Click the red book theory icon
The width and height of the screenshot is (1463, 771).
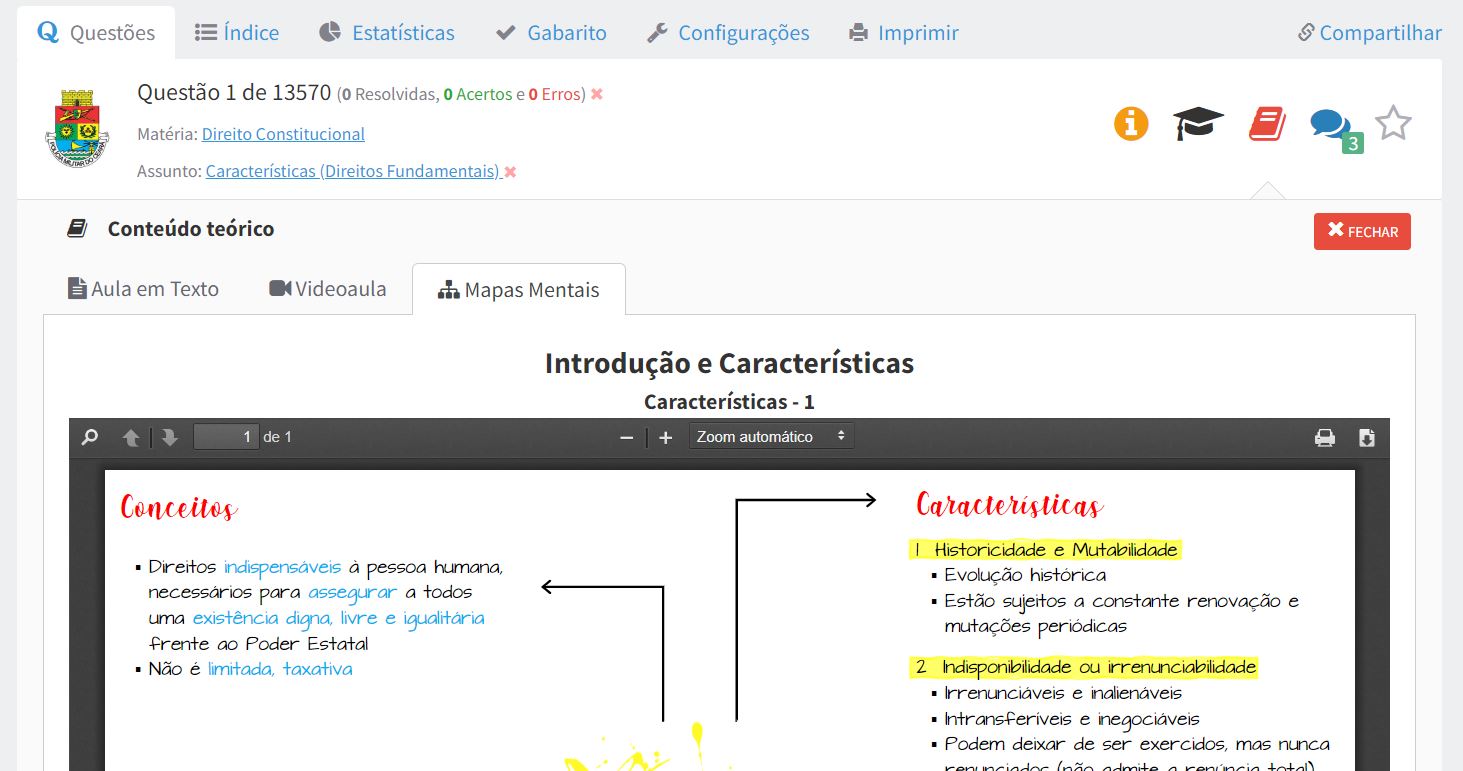coord(1267,124)
